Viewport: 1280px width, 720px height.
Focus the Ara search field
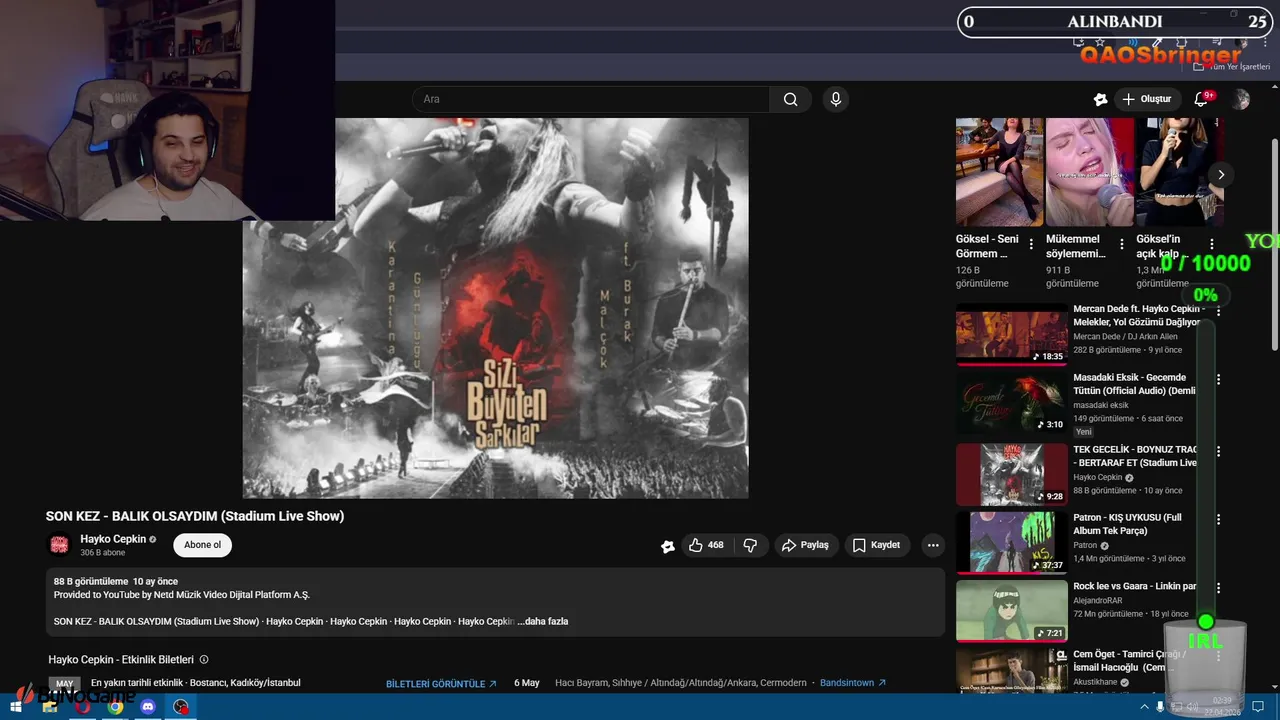click(590, 99)
